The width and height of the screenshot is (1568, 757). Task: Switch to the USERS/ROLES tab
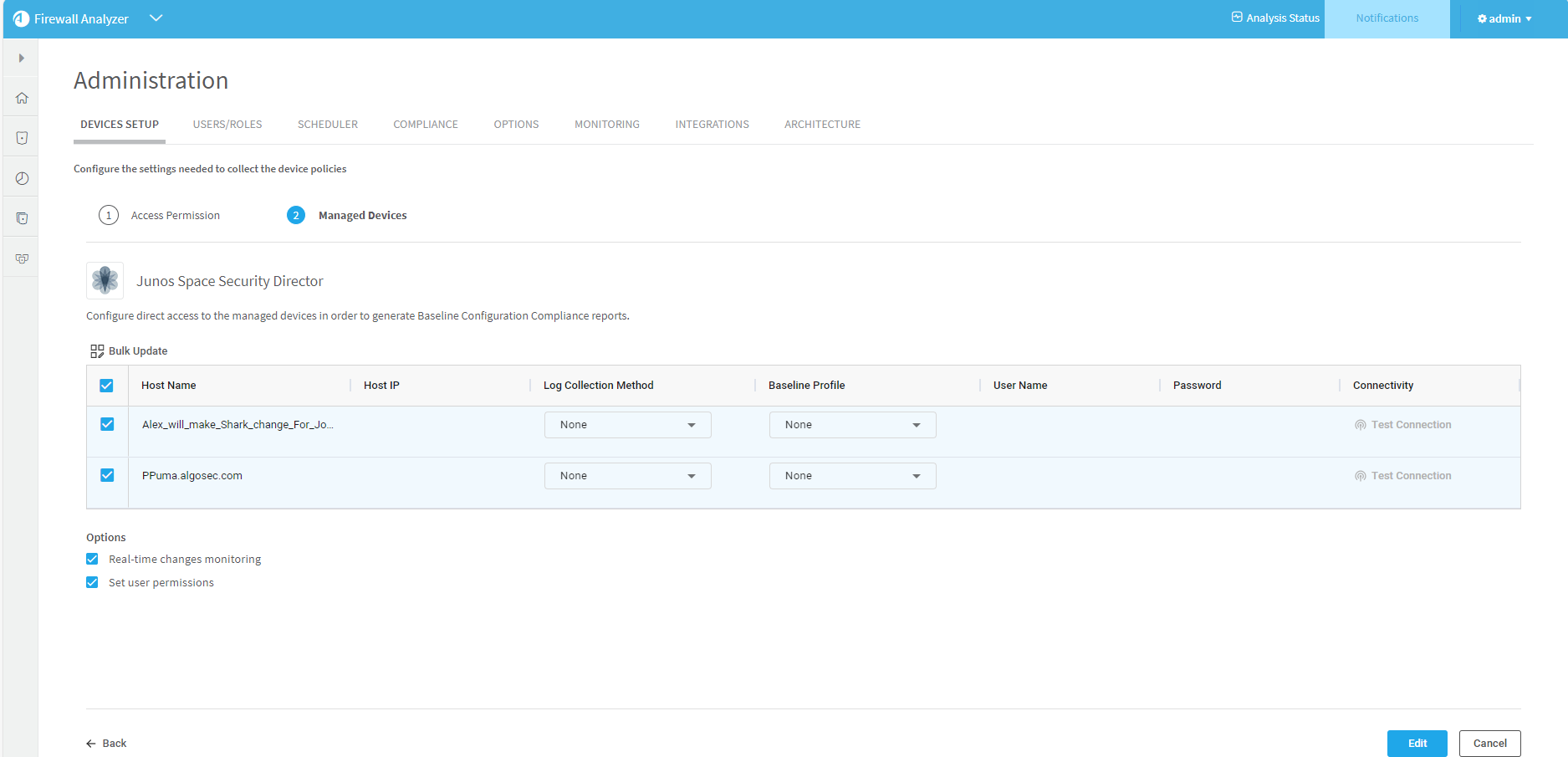(x=227, y=125)
